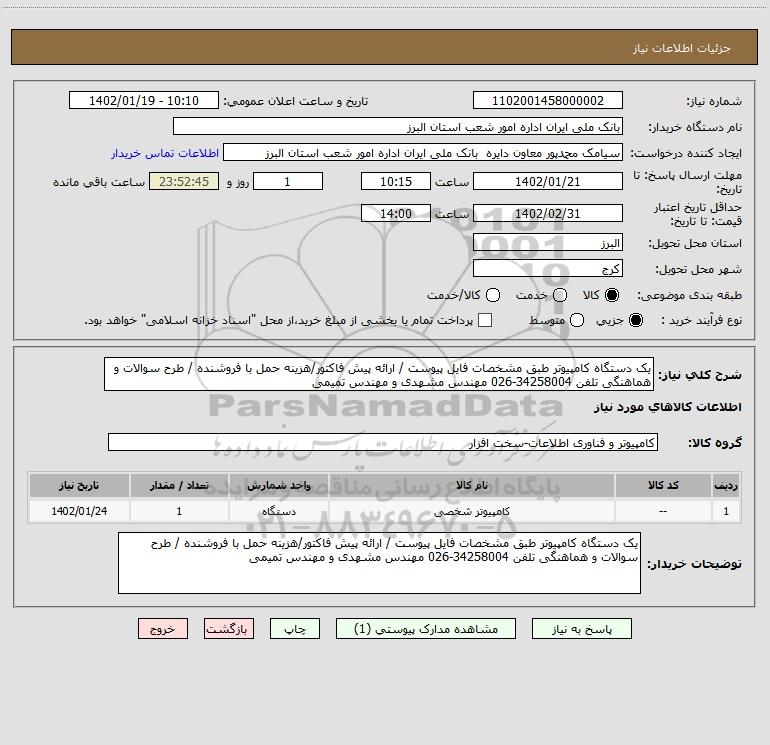The height and width of the screenshot is (745, 770).
Task: Select the جزیی purchase type radio
Action: pos(636,320)
